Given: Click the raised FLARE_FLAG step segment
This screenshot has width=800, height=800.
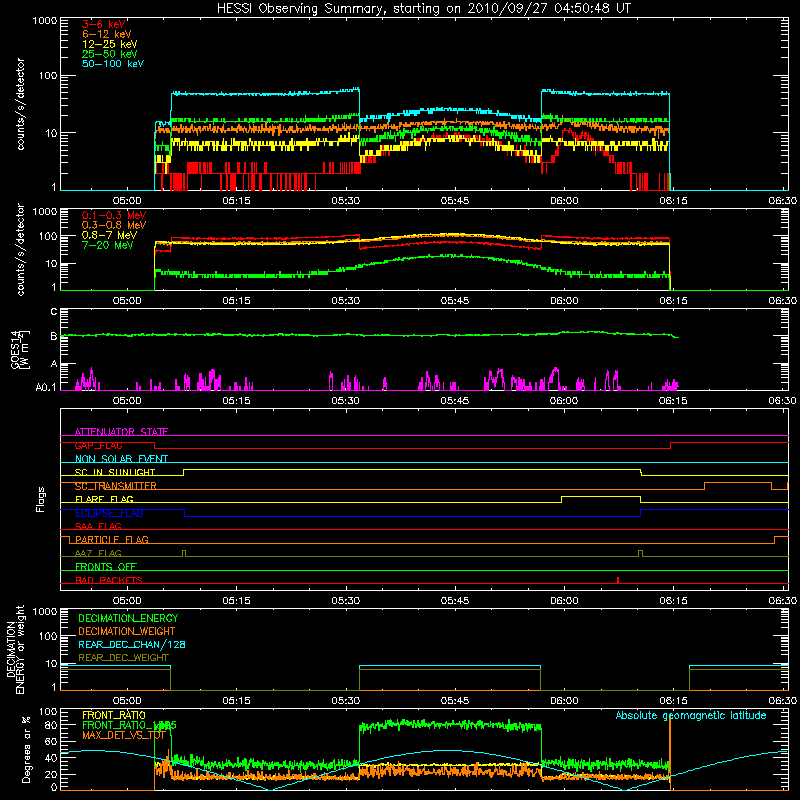Looking at the screenshot, I should 601,496.
